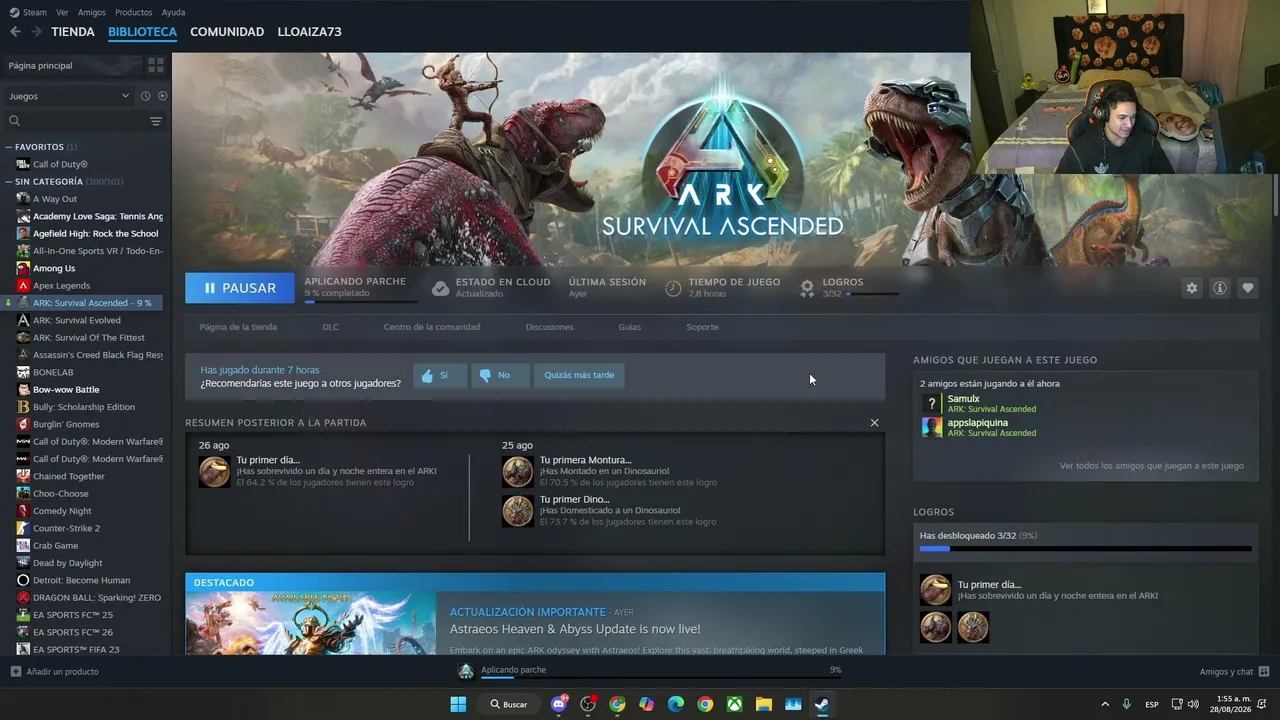This screenshot has width=1280, height=720.
Task: Open File Explorer from the taskbar
Action: pos(764,704)
